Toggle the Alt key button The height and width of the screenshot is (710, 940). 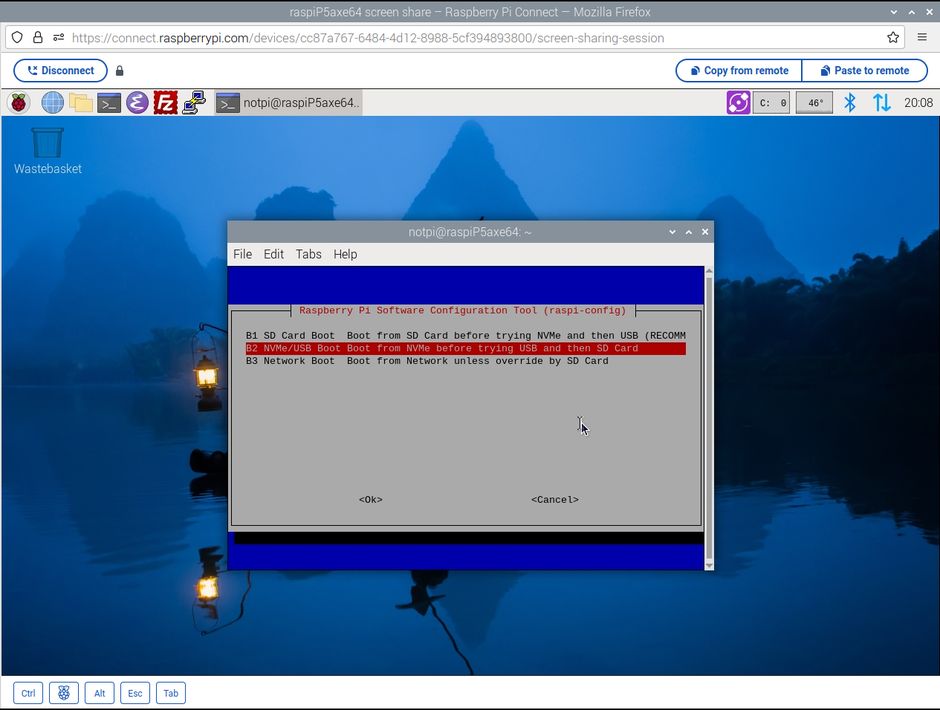point(100,693)
